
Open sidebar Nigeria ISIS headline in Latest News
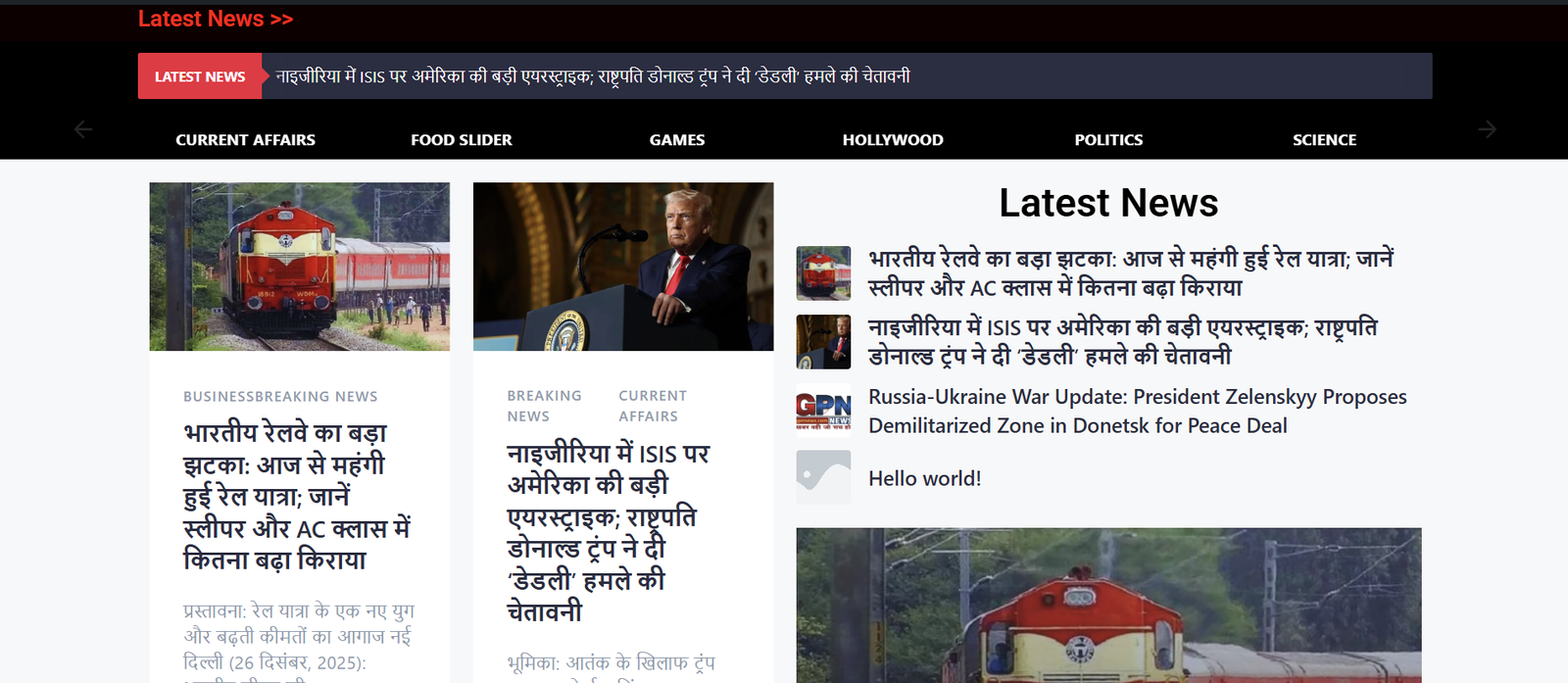[x=1123, y=342]
